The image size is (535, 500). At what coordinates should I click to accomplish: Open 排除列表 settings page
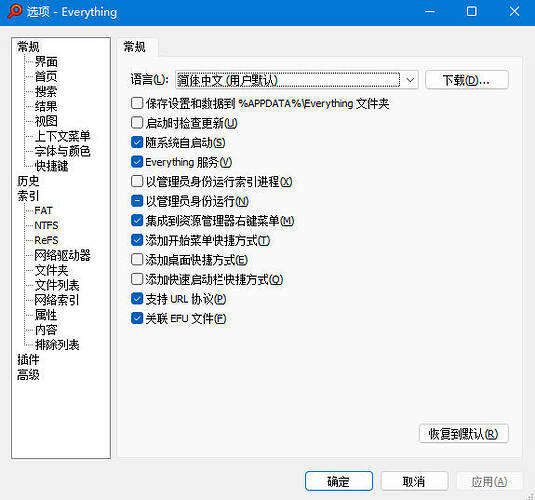click(57, 345)
